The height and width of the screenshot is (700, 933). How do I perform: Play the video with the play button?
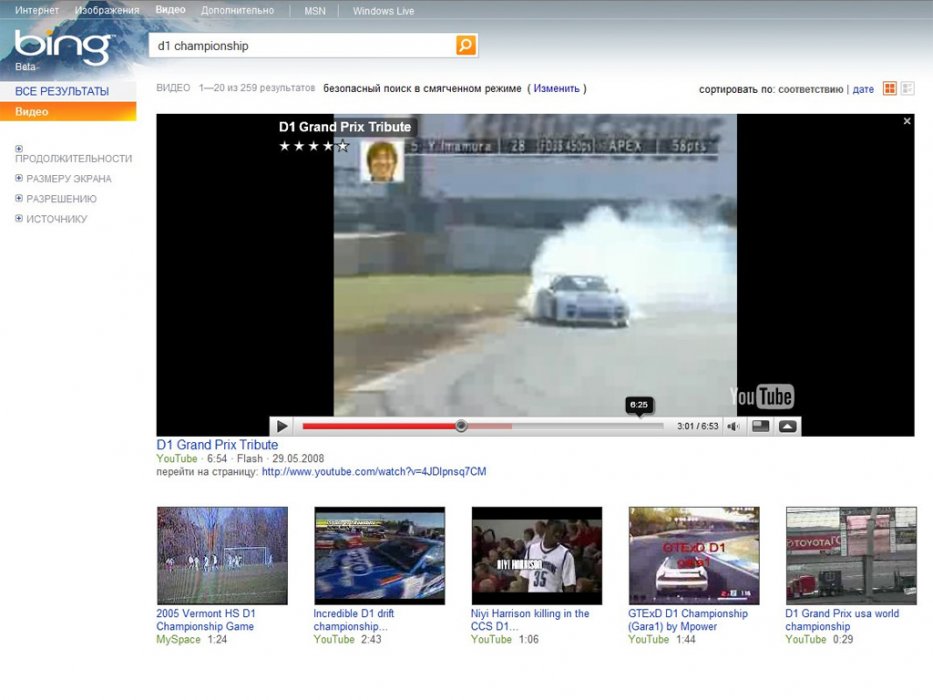(x=282, y=426)
